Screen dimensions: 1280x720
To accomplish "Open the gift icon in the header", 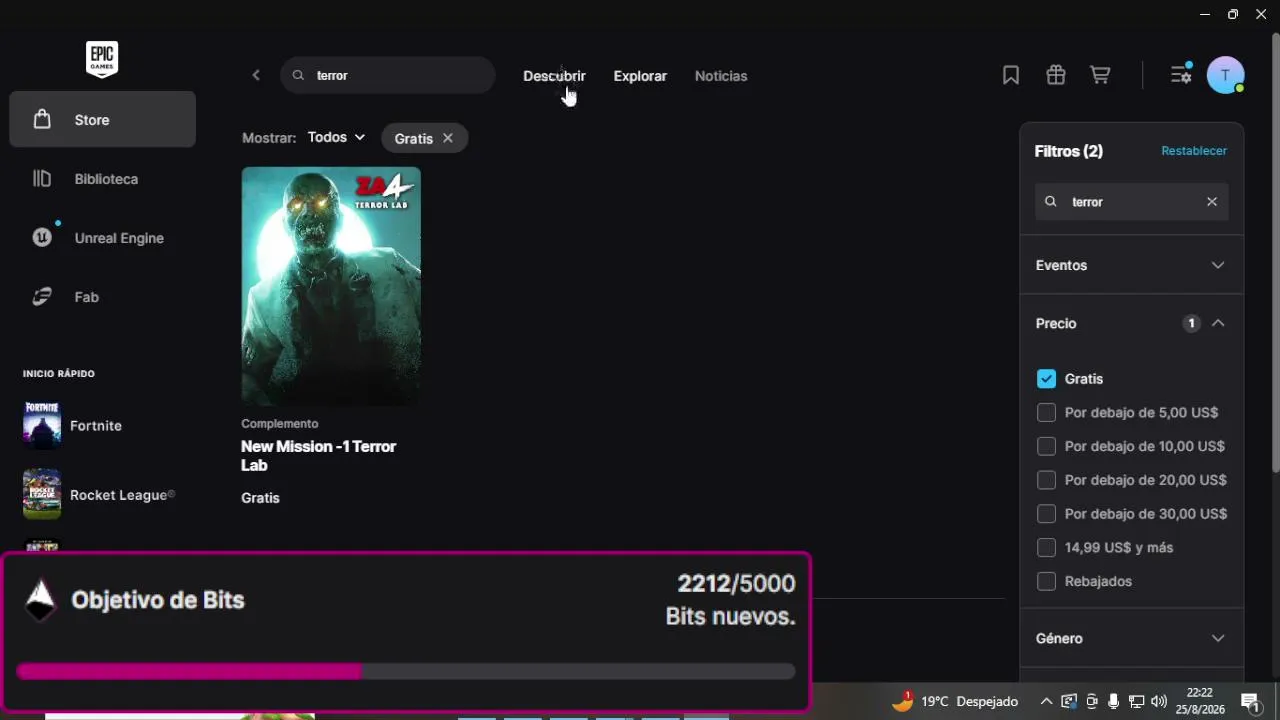I will click(x=1056, y=75).
